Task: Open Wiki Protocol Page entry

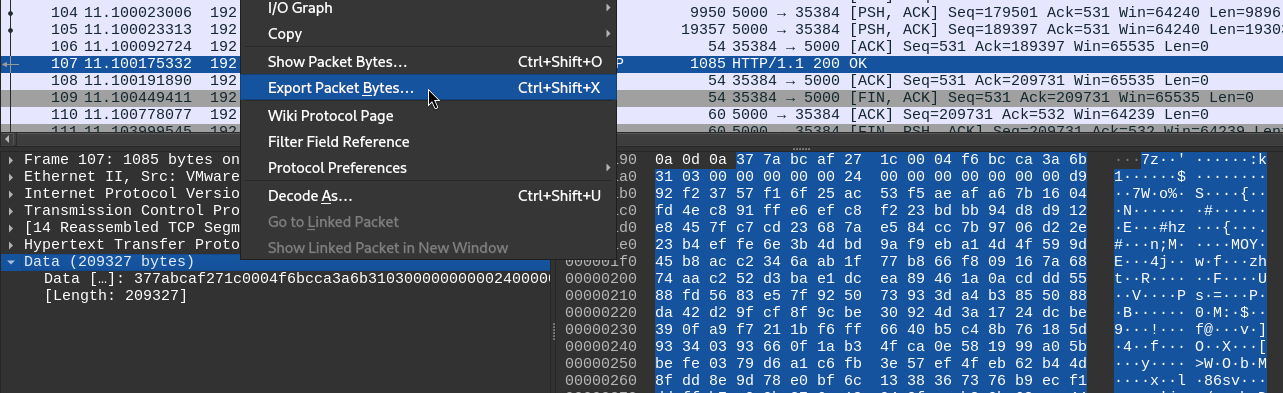Action: (428, 116)
